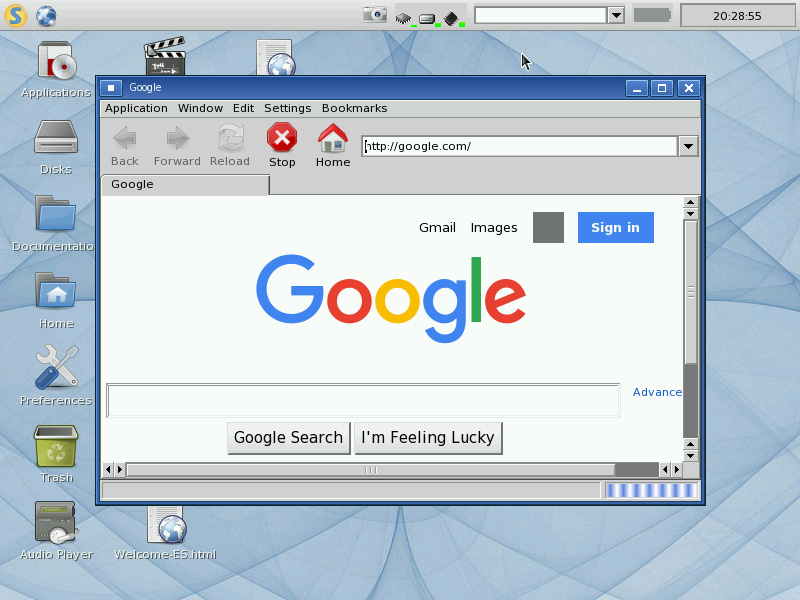Click the vertical scrollbar thumb
Image resolution: width=800 pixels, height=600 pixels.
[x=690, y=292]
